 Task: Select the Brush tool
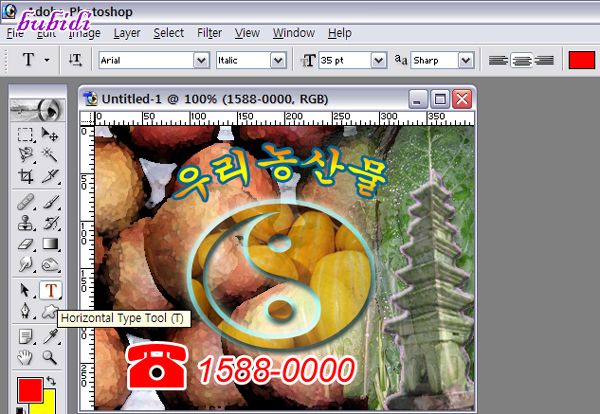50,202
